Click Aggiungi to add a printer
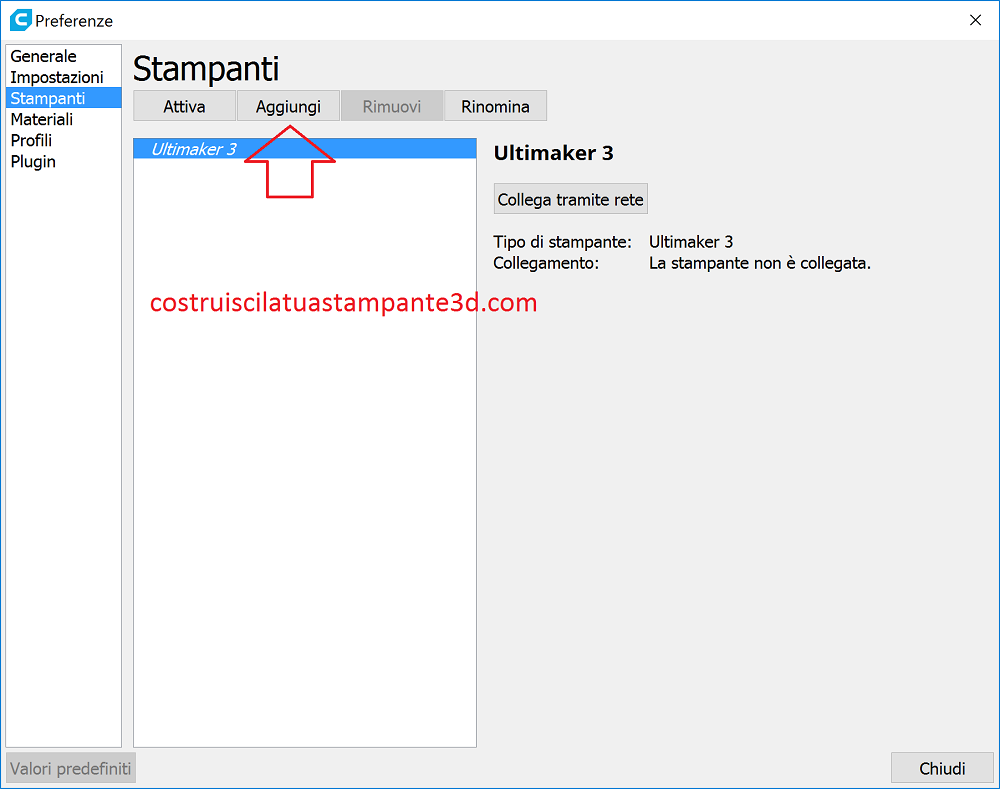 (x=288, y=106)
